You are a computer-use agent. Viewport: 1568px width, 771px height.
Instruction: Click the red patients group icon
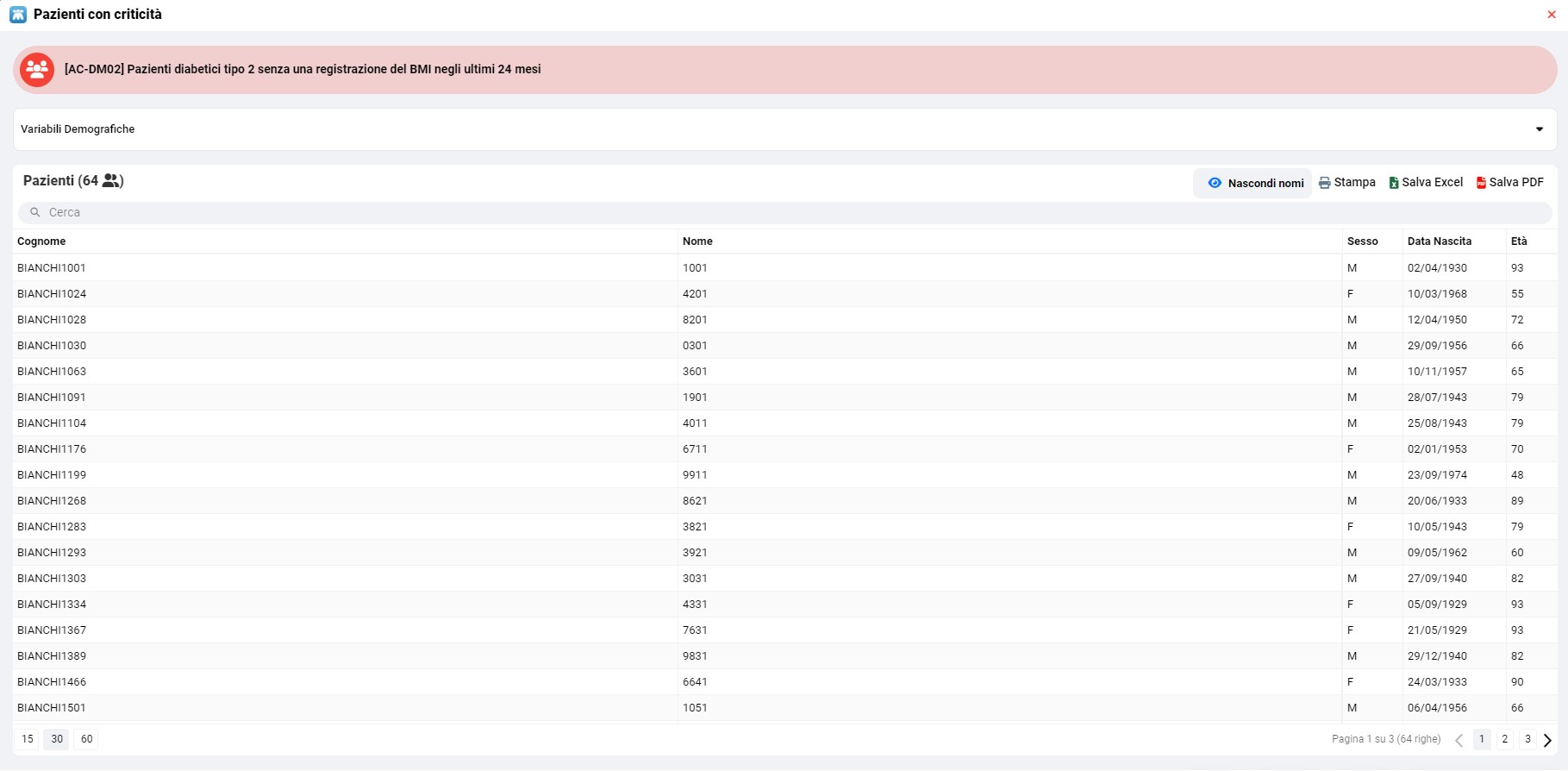tap(37, 70)
